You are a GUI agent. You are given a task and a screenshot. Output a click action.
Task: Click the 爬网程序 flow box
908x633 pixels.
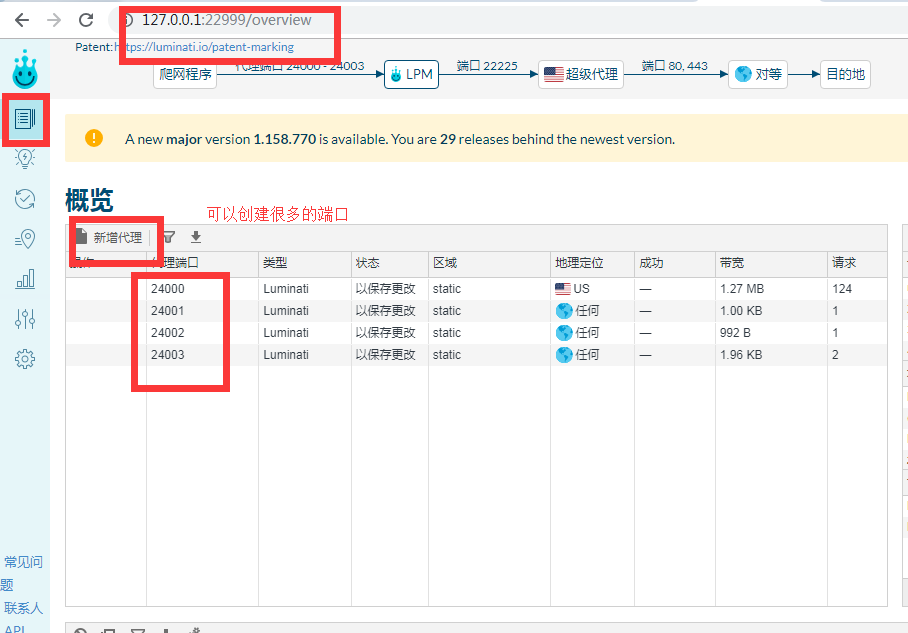click(x=185, y=74)
